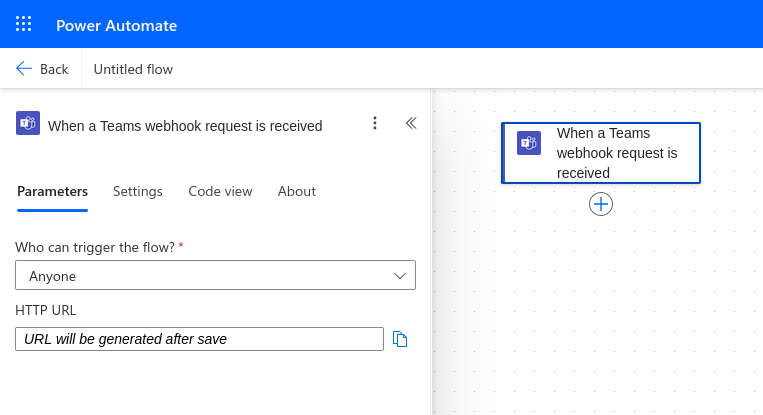Rename the Untitled flow title
Image resolution: width=763 pixels, height=415 pixels.
click(x=133, y=69)
